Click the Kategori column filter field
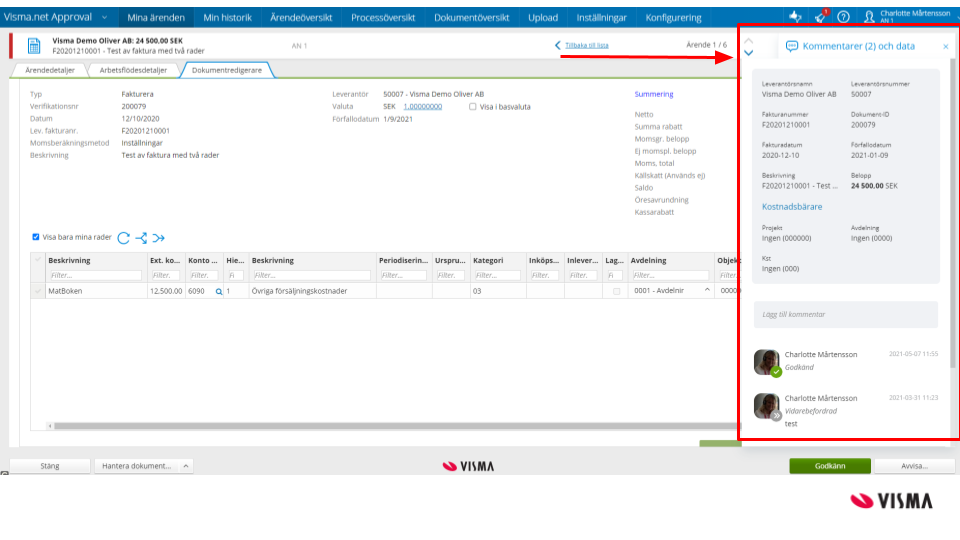 click(x=497, y=276)
